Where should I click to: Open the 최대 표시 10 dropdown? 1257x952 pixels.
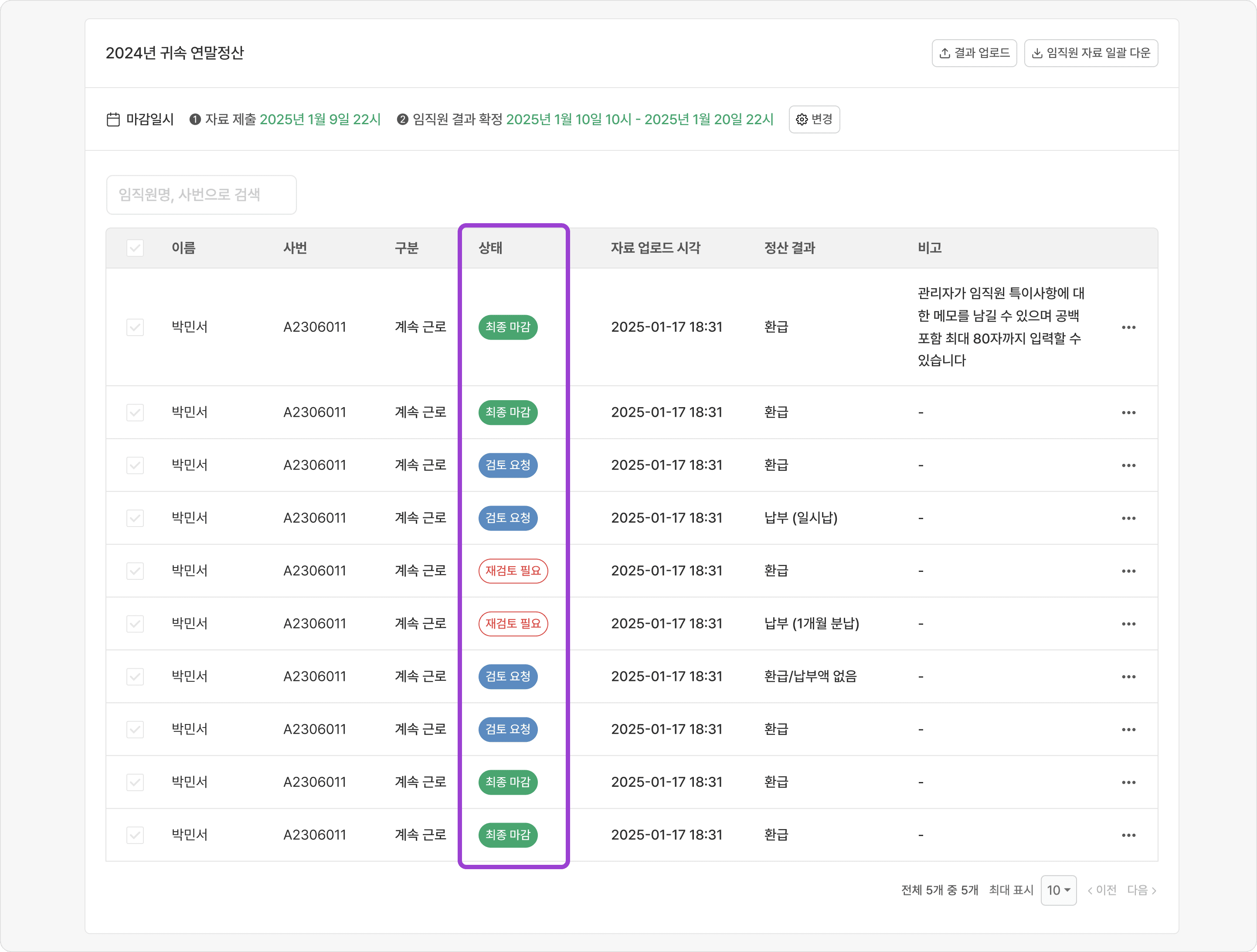(x=1058, y=890)
